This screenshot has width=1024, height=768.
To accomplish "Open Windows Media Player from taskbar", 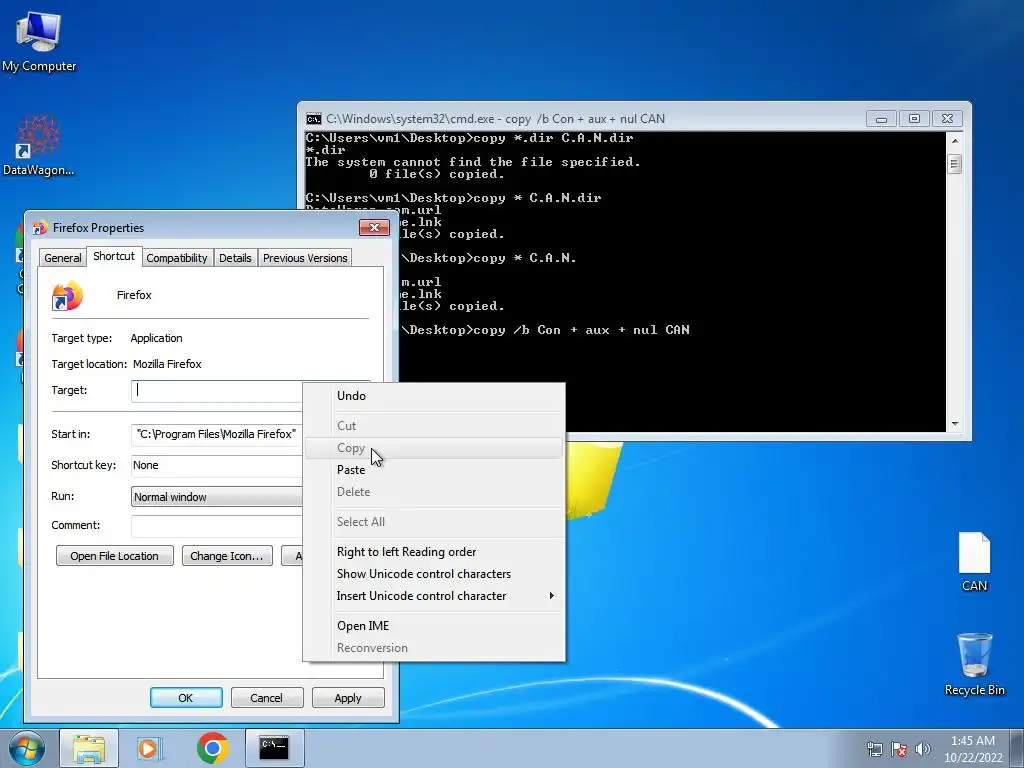I will [x=150, y=748].
